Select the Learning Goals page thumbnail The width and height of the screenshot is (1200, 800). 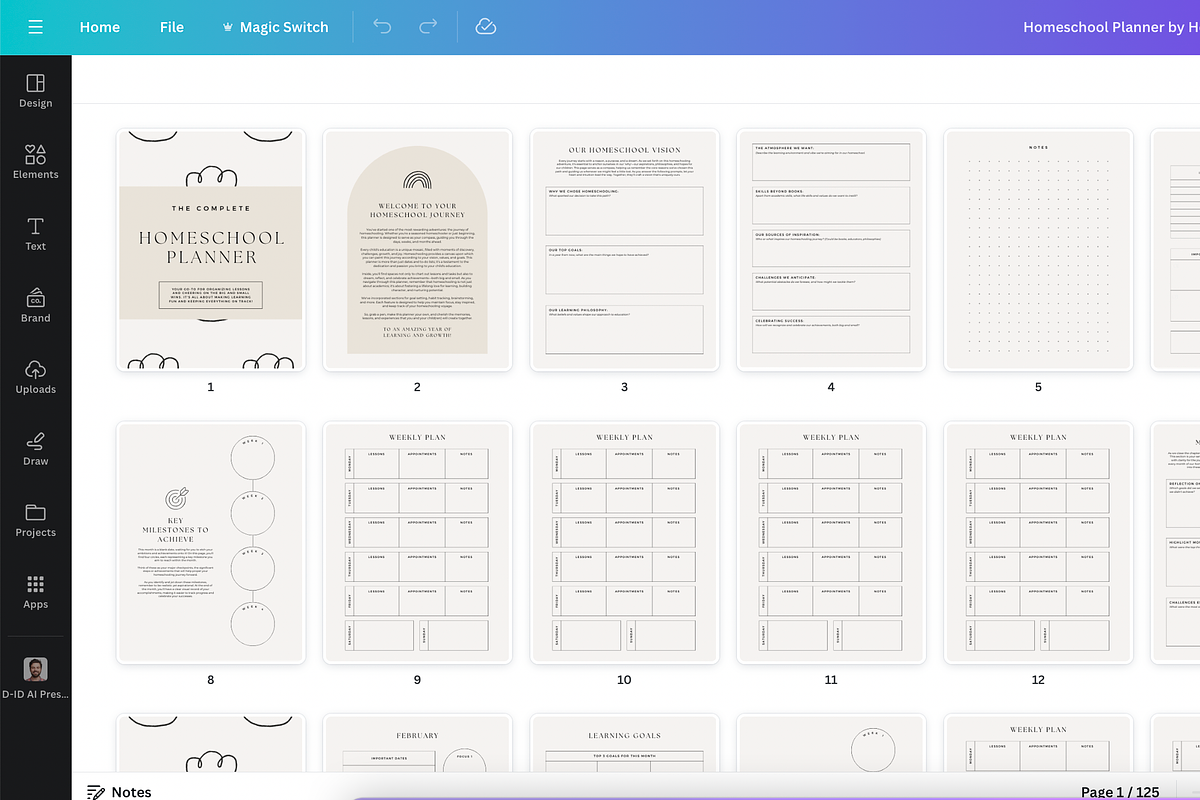(624, 744)
